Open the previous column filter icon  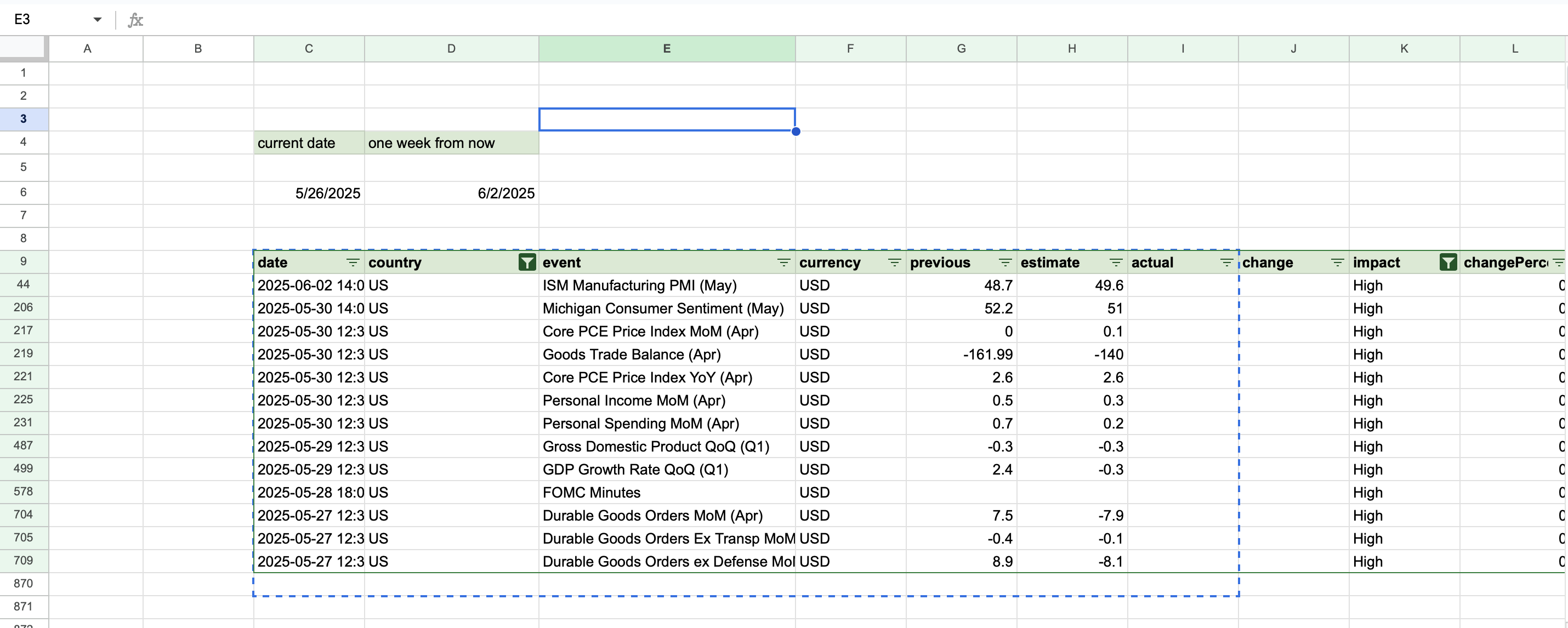click(1005, 262)
